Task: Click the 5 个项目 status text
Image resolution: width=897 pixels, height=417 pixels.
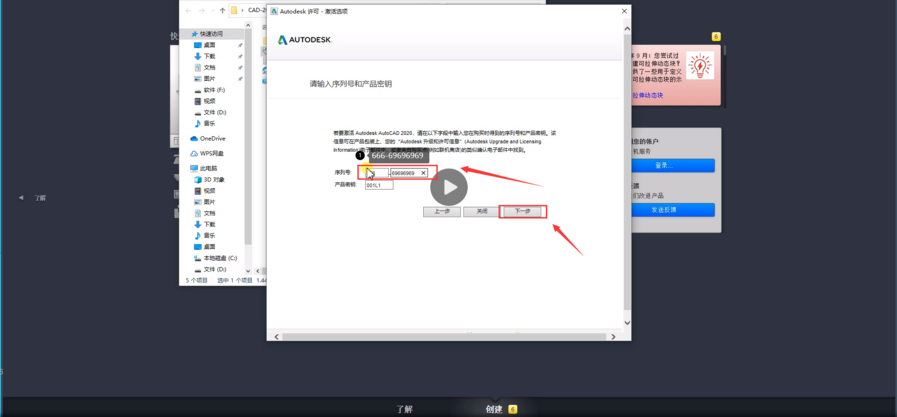Action: [197, 280]
